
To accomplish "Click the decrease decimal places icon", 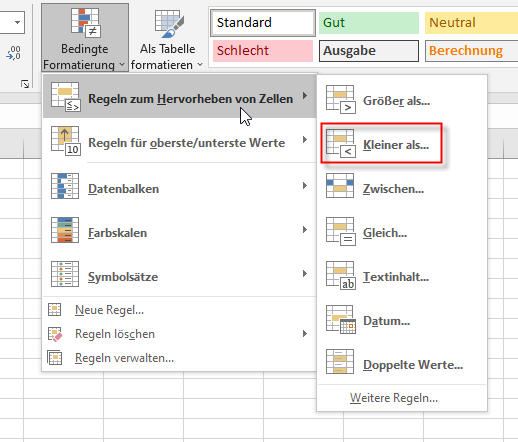I will coord(13,53).
